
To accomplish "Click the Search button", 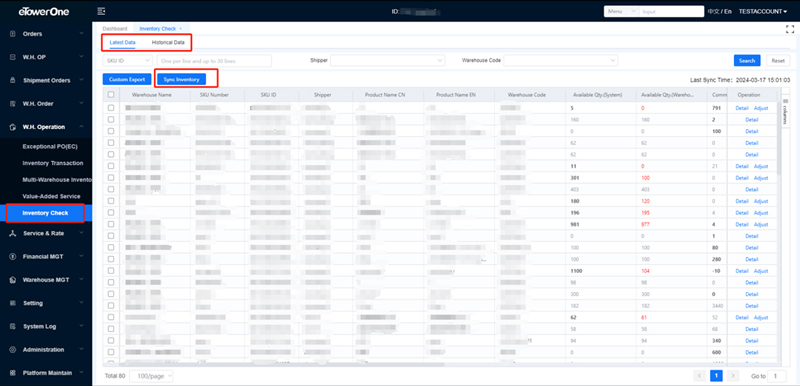I will coord(747,61).
